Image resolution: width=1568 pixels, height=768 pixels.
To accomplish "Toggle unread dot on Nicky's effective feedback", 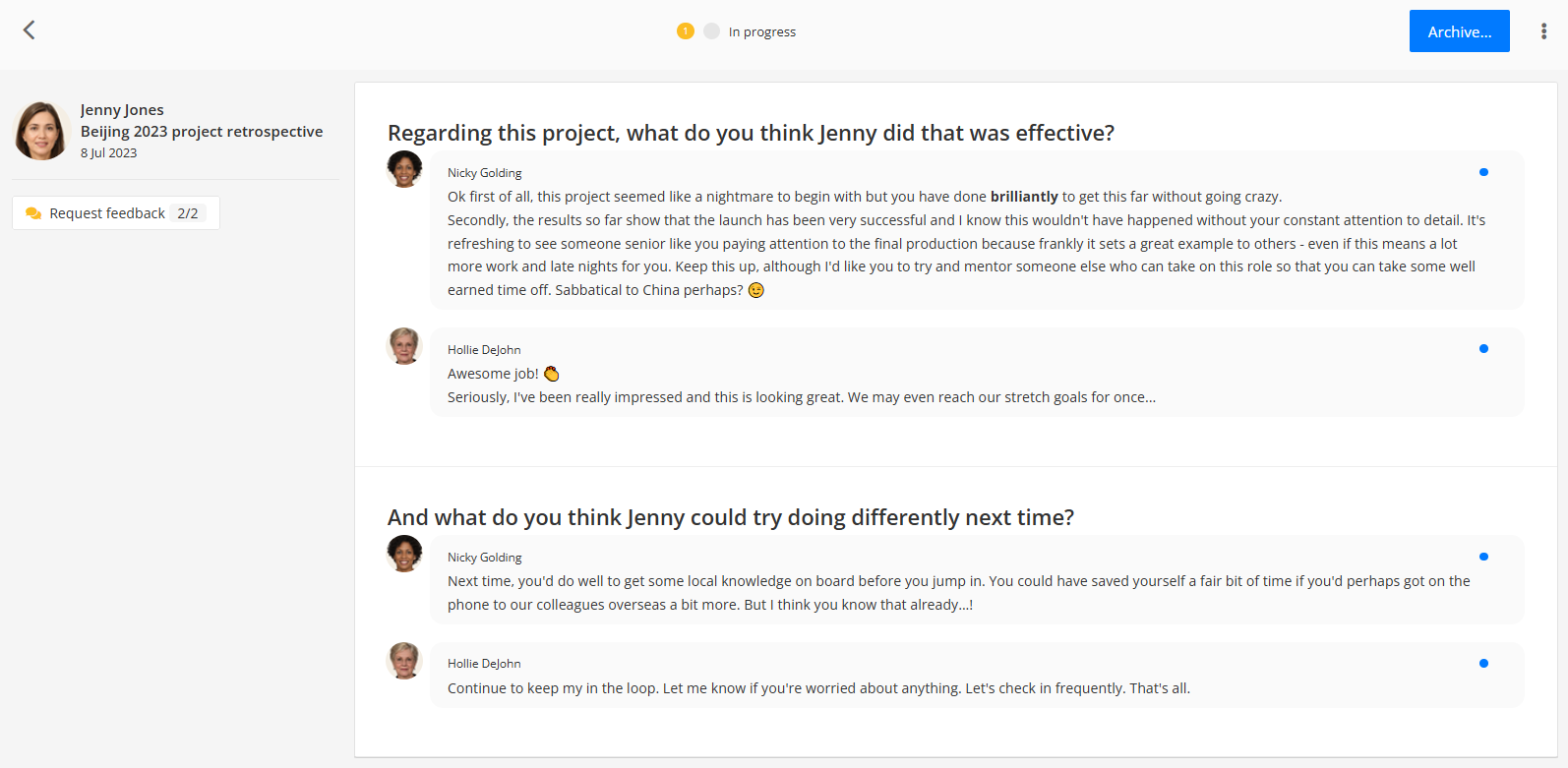I will tap(1483, 172).
